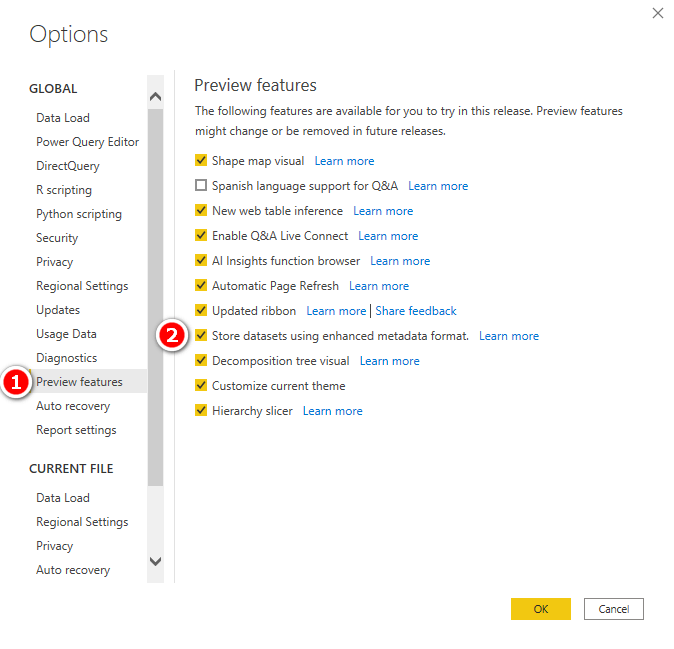Image resolution: width=674 pixels, height=649 pixels.
Task: Close the Options dialog with the X
Action: point(657,13)
